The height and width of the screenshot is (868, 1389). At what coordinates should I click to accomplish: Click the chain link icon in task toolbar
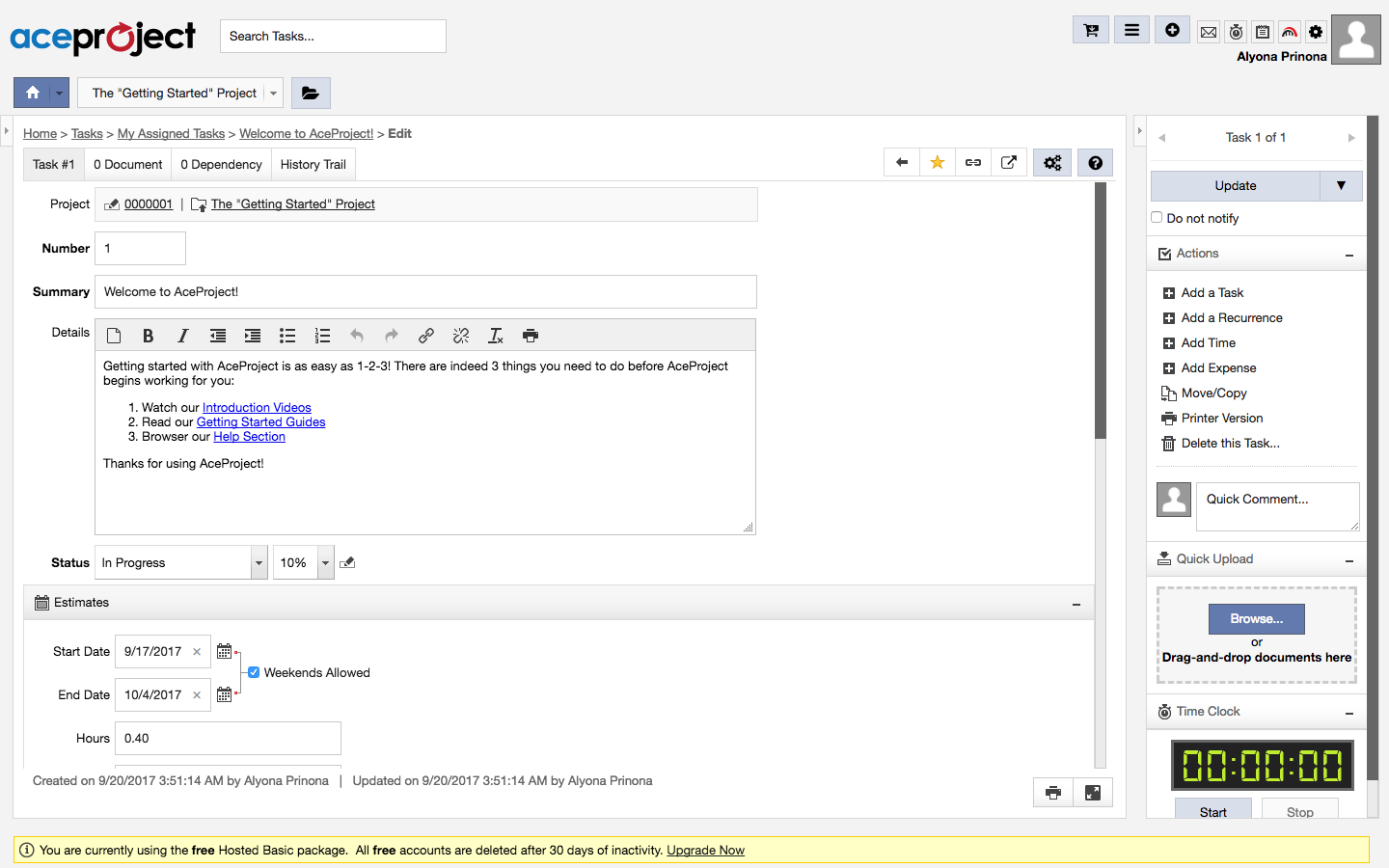[973, 162]
